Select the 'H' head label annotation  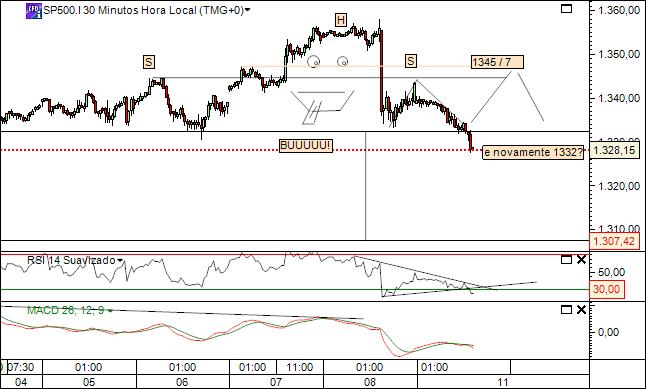[341, 20]
